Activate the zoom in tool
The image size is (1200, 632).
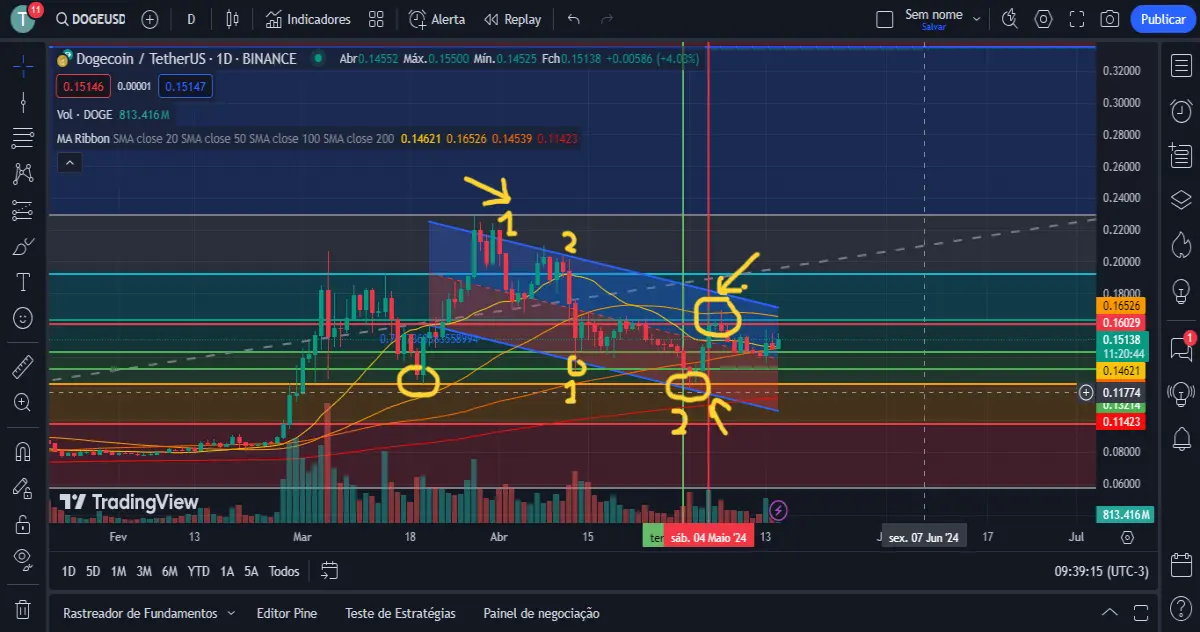click(x=22, y=402)
